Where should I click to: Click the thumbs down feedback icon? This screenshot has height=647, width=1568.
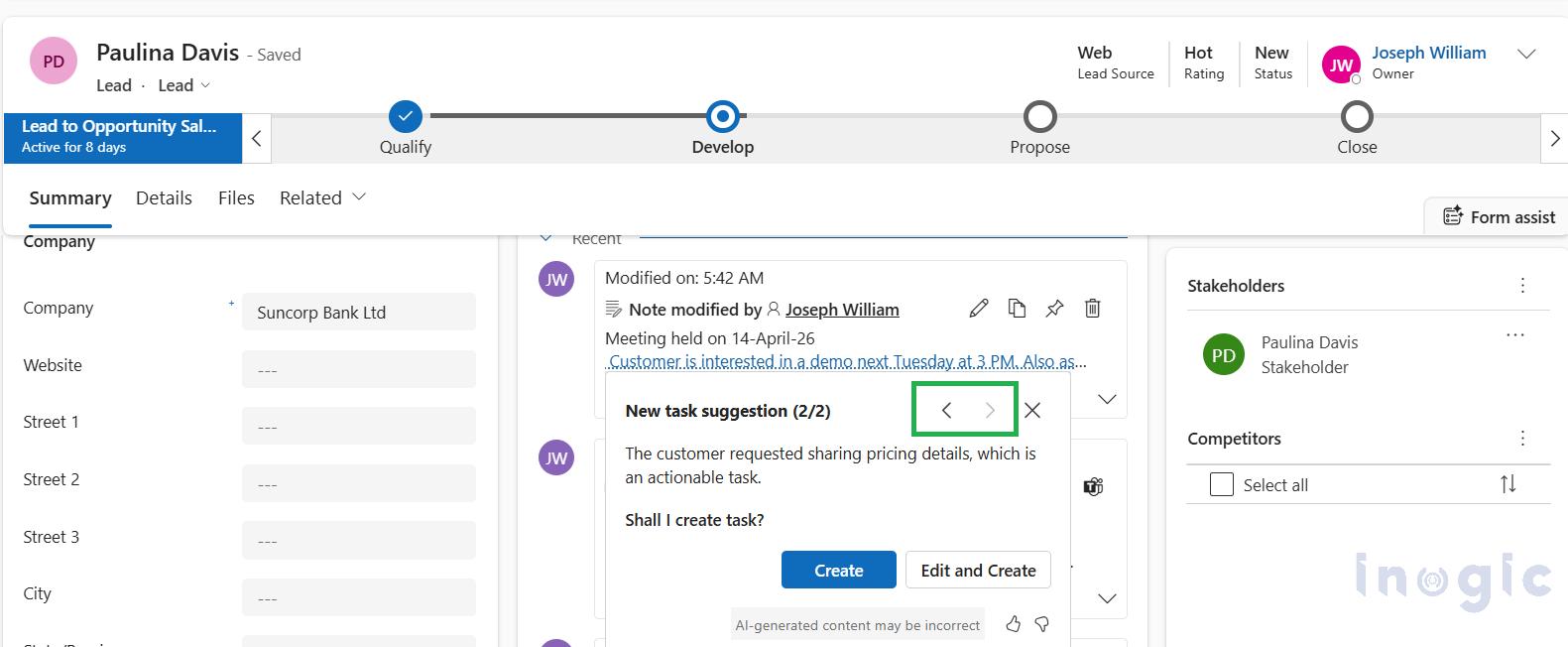(x=1041, y=624)
